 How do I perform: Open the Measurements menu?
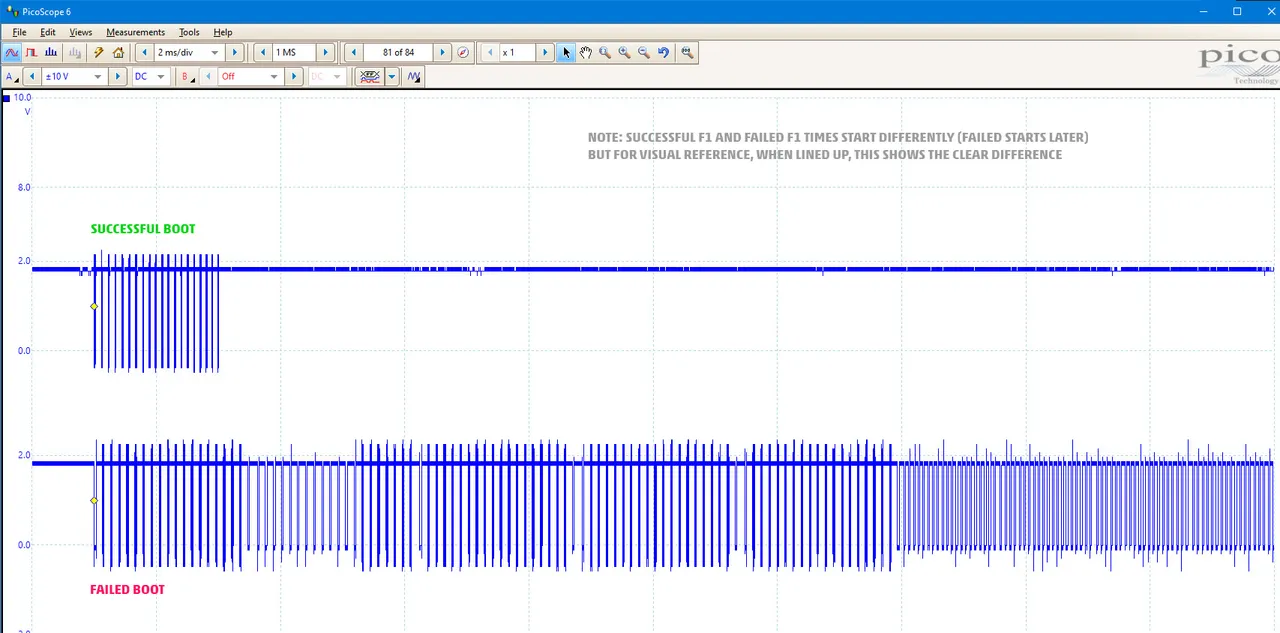[x=136, y=32]
